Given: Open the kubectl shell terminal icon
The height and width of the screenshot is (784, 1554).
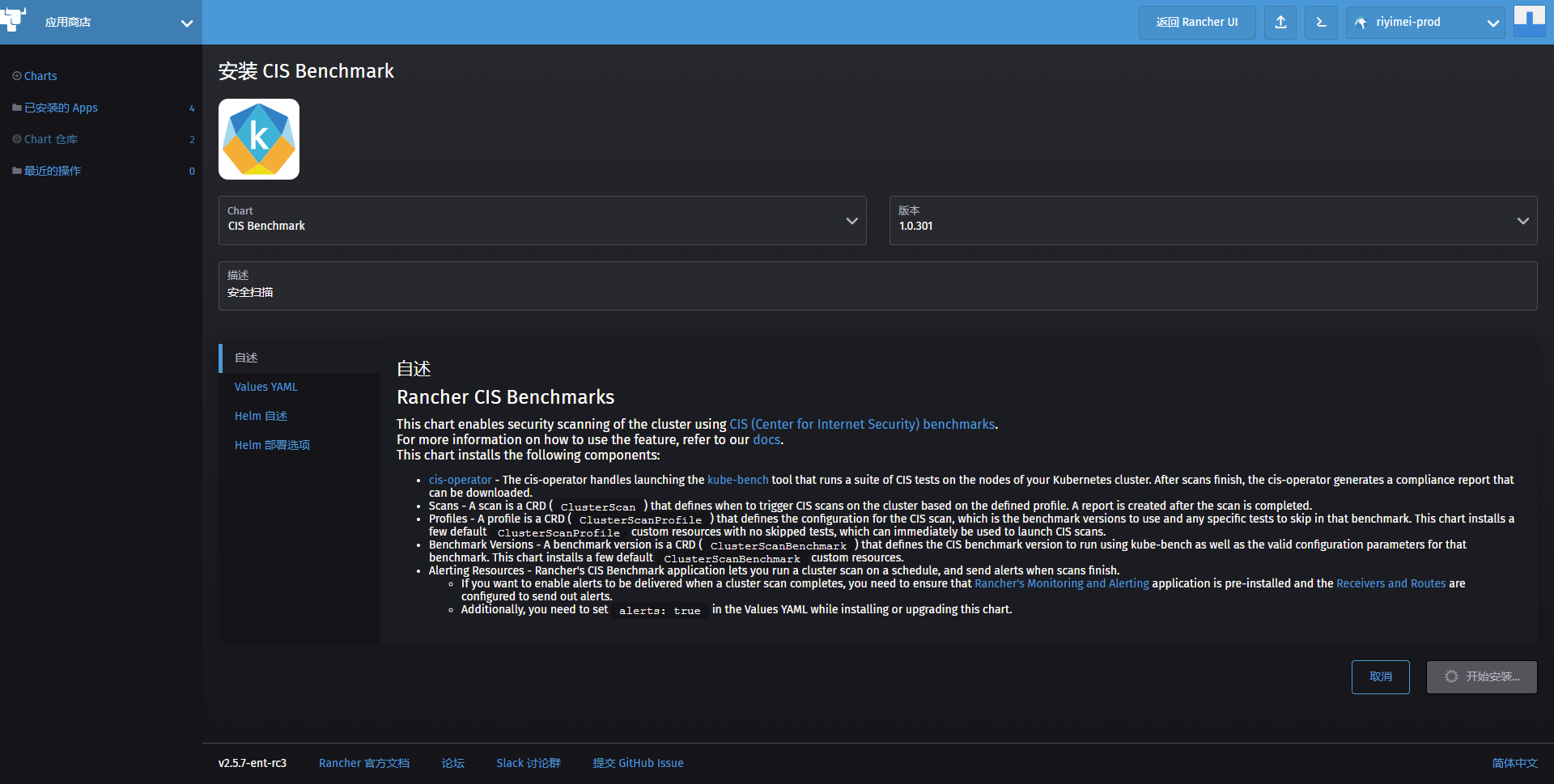Looking at the screenshot, I should pos(1321,23).
